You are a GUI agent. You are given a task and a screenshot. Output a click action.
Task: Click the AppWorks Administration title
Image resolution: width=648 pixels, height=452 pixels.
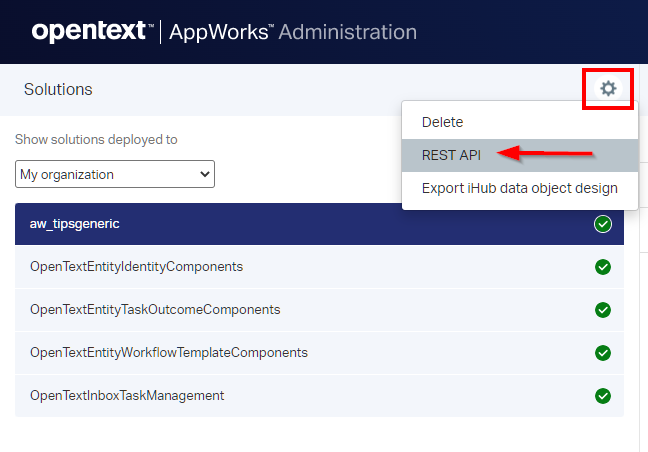pyautogui.click(x=292, y=32)
